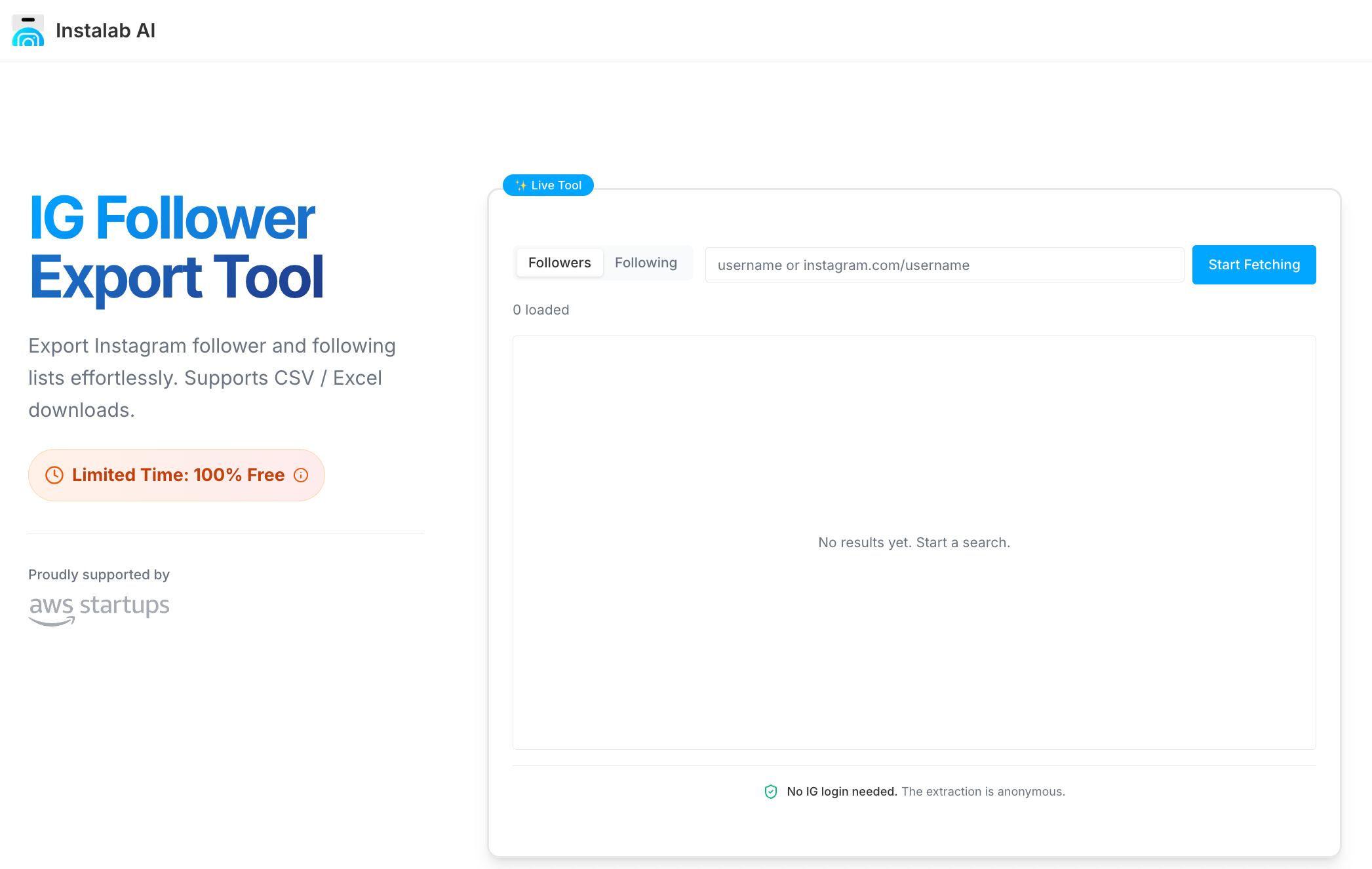Click the AWS Startups logo
This screenshot has width=1372, height=869.
98,606
